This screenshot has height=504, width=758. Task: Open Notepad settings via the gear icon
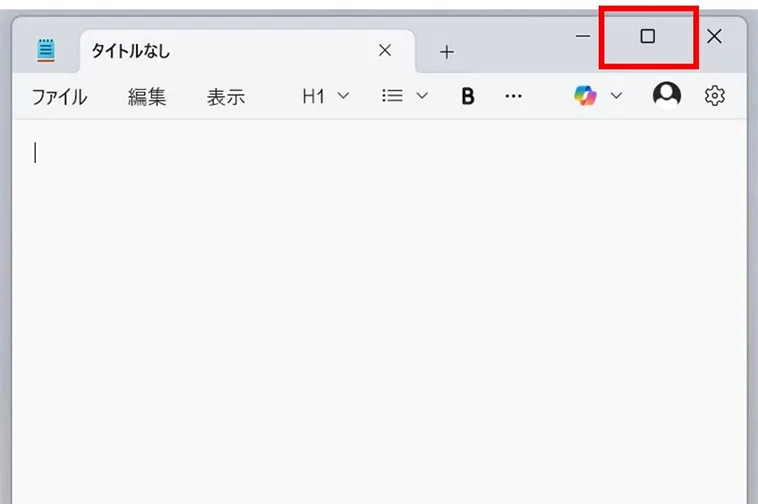714,96
